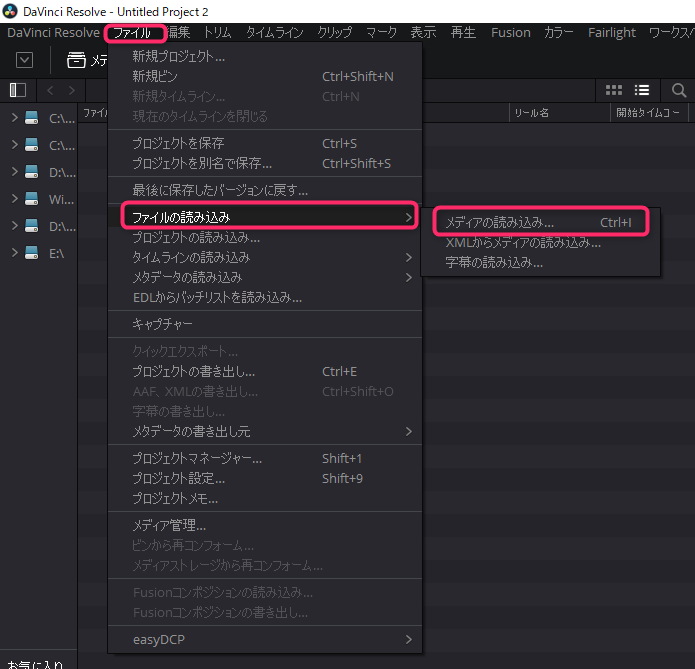Choose プロジェクトの書き出し... entry
The width and height of the screenshot is (695, 669).
(x=265, y=371)
